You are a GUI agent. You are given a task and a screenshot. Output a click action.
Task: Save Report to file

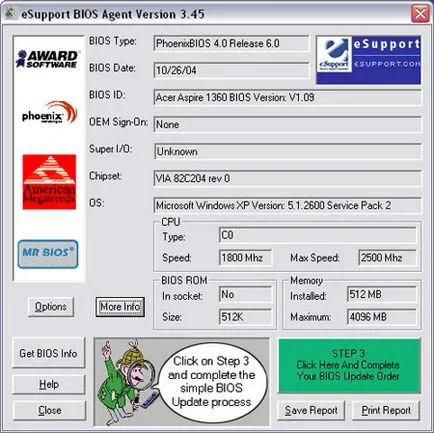(311, 410)
